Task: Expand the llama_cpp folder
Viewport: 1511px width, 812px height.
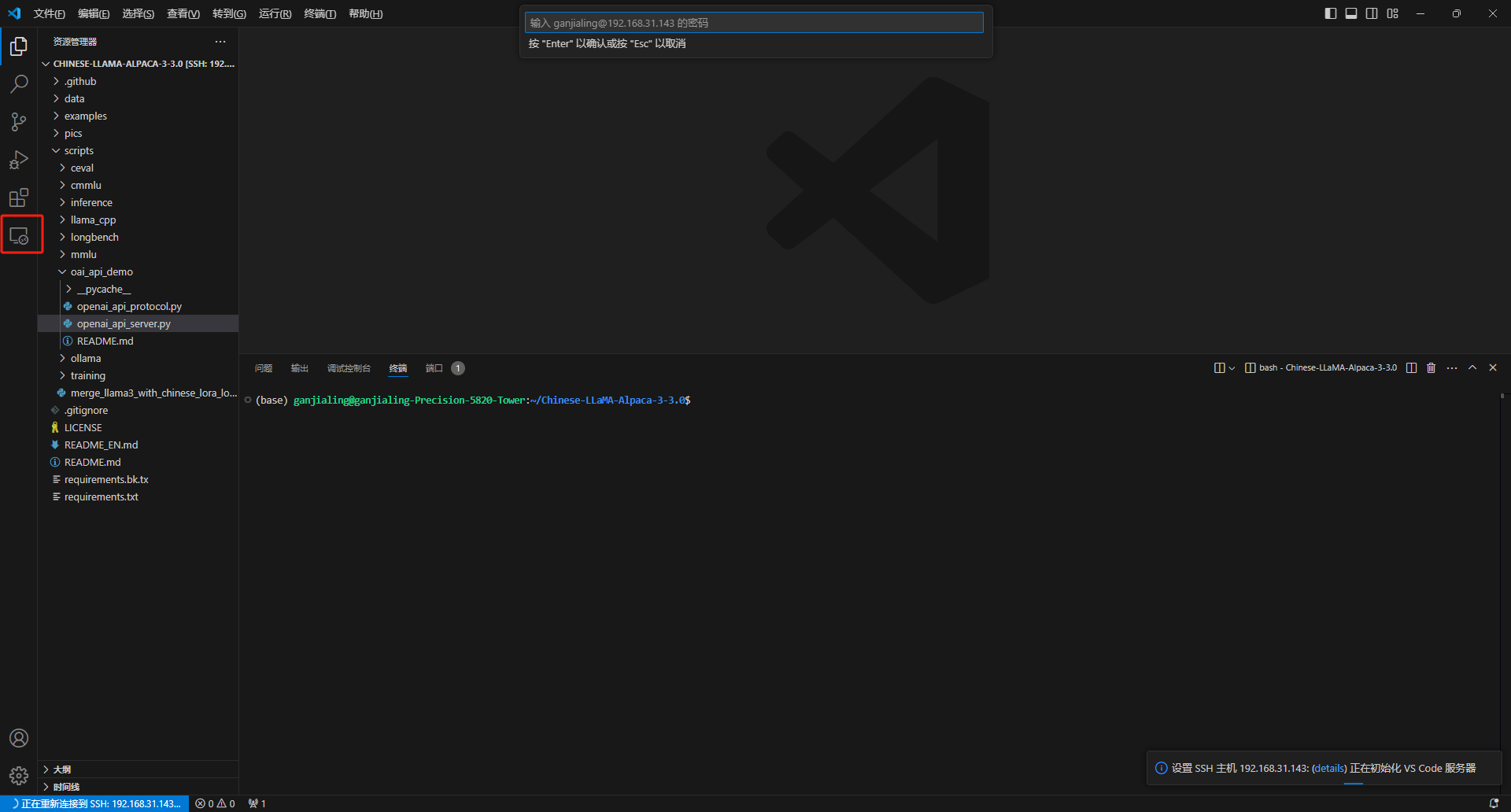Action: coord(138,220)
